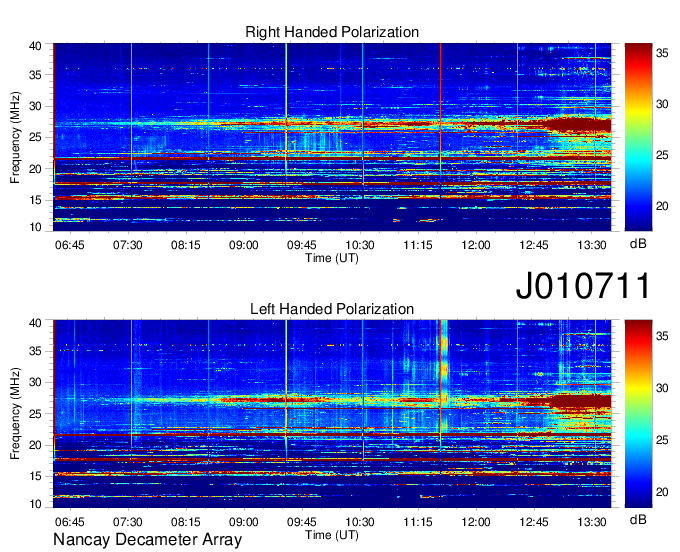
Task: Click the dB label under Left Handed colorbar
Action: pos(638,519)
